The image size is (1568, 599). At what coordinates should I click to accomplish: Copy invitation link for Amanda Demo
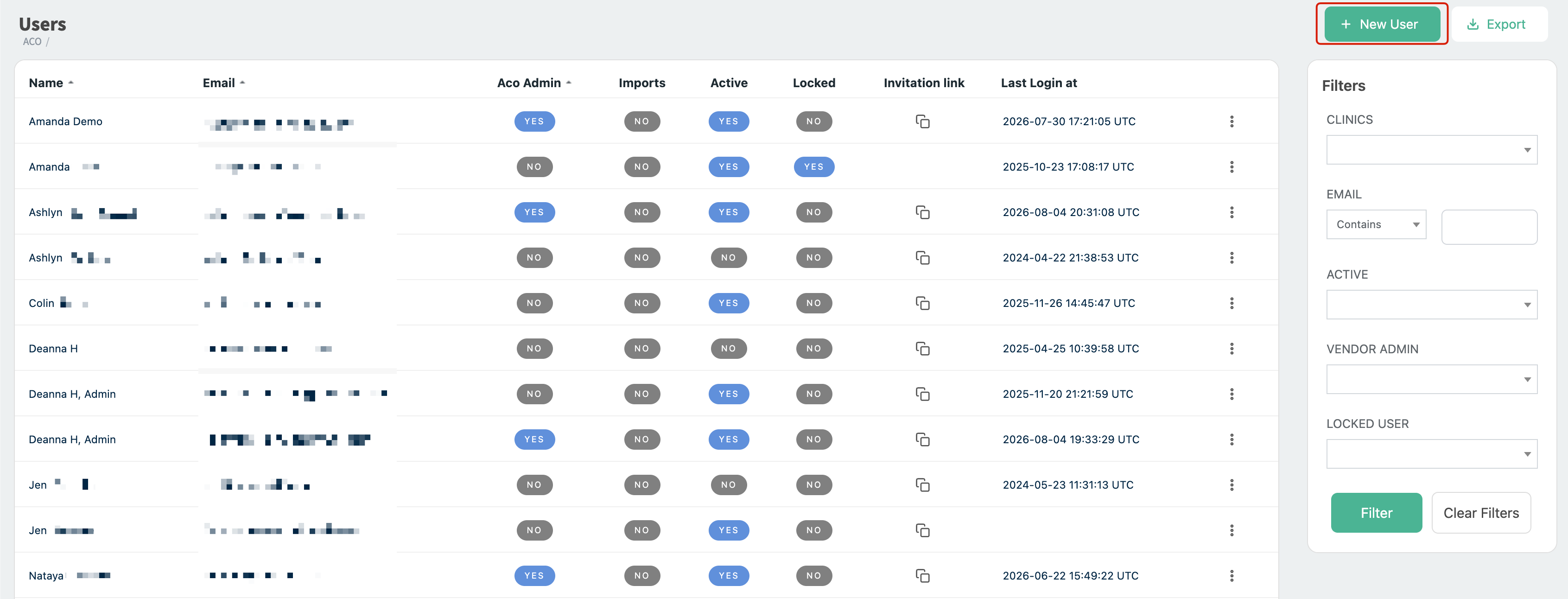coord(922,122)
